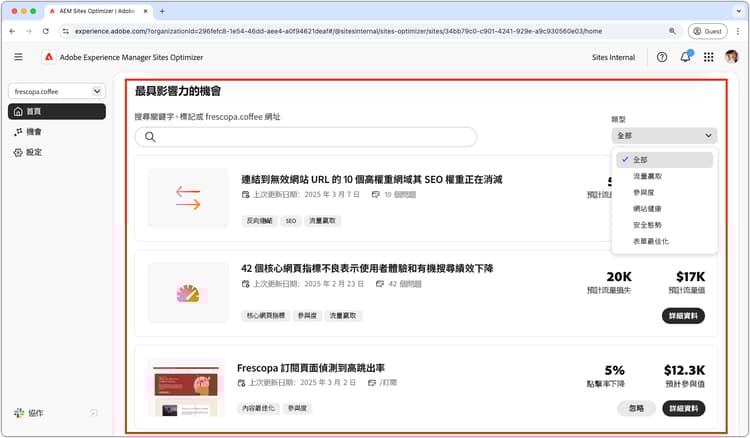The image size is (750, 438).
Task: Click the core web vitals gauge thumbnail
Action: click(188, 293)
